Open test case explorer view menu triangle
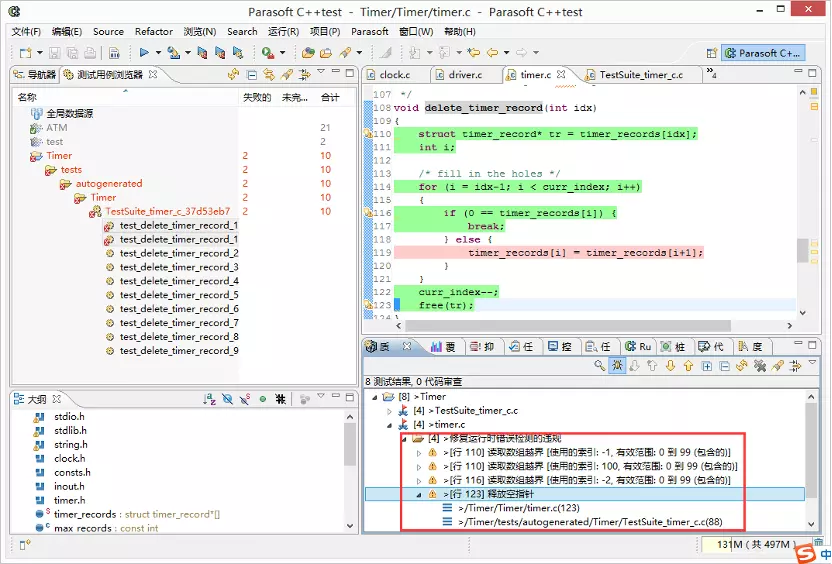 [321, 71]
